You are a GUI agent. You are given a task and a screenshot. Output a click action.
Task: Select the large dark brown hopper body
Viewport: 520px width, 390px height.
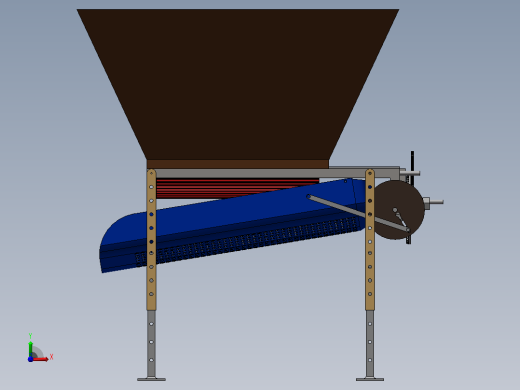point(238,83)
